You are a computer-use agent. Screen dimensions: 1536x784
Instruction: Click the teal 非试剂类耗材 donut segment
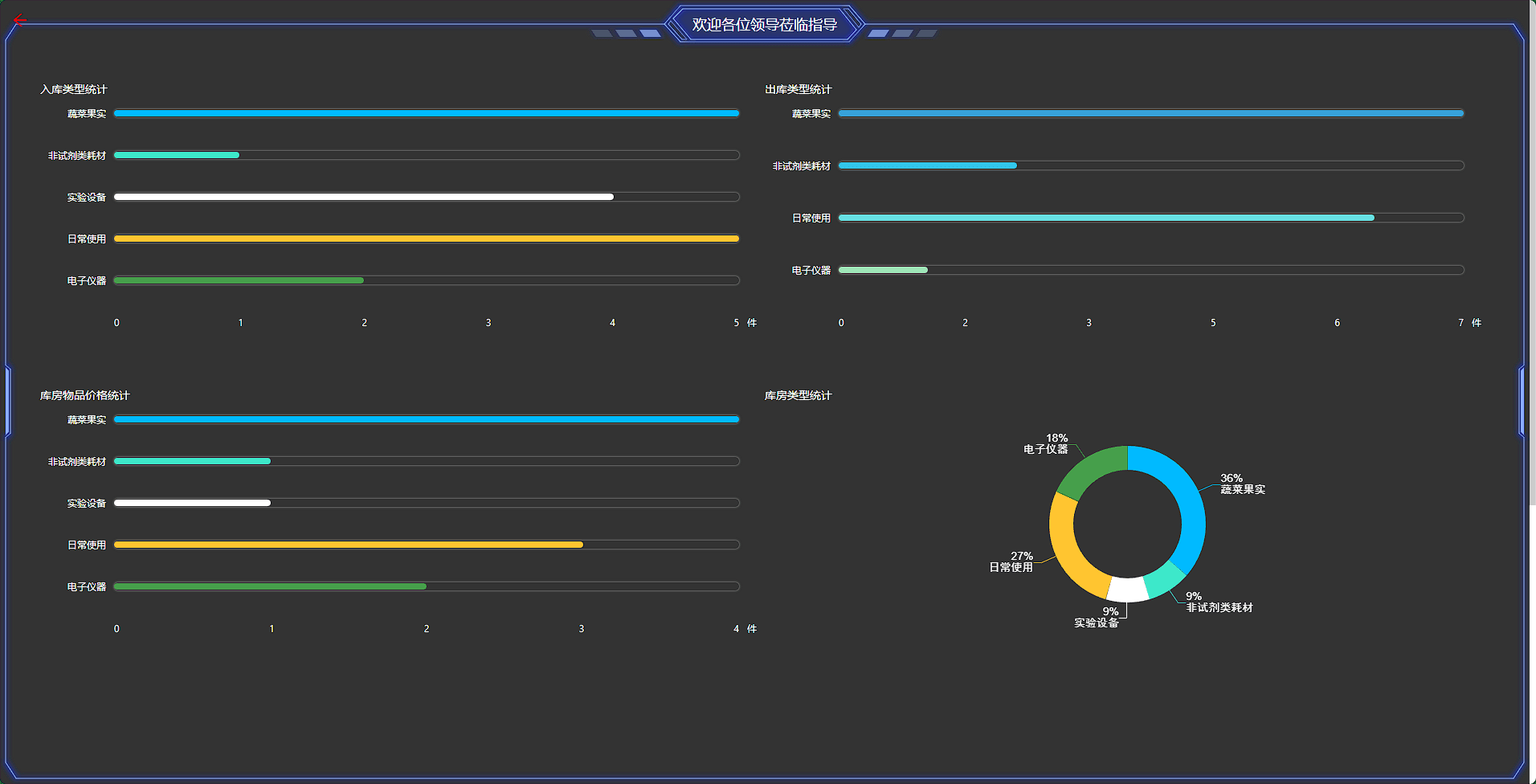click(1165, 579)
